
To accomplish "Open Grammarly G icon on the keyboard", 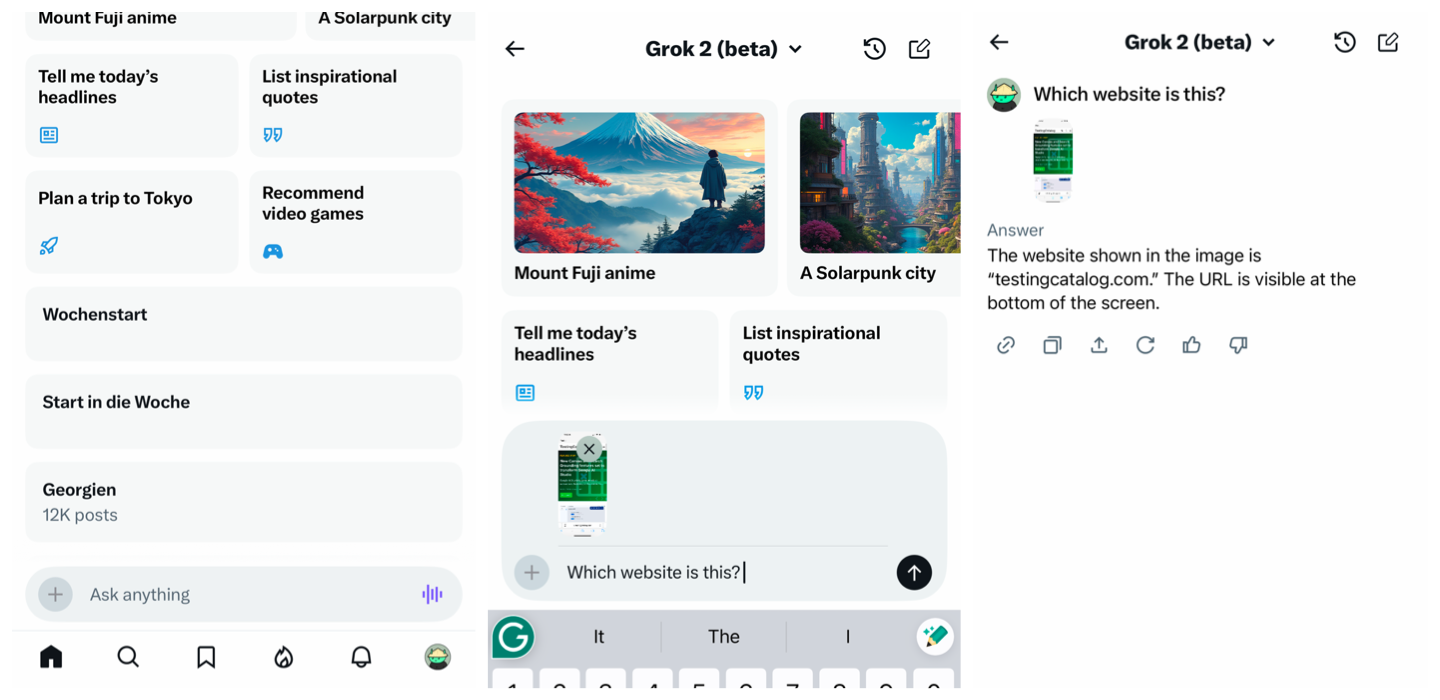I will click(513, 637).
